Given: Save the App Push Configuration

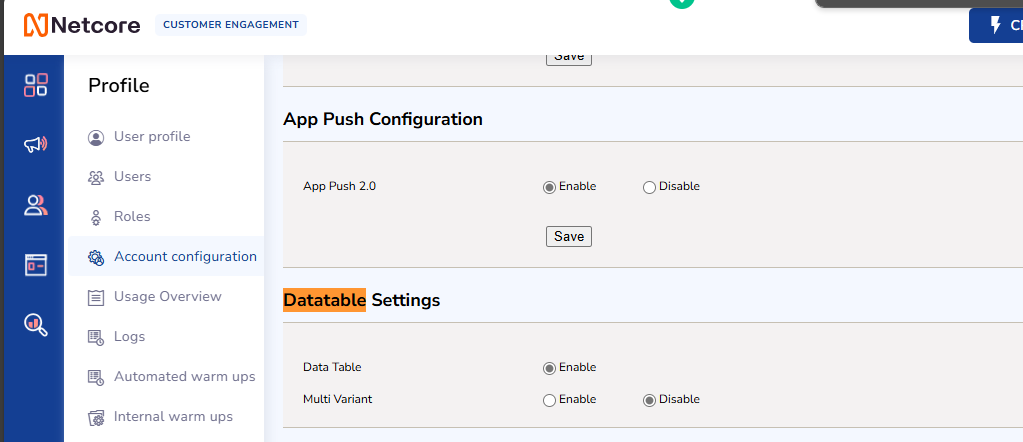Looking at the screenshot, I should 569,236.
